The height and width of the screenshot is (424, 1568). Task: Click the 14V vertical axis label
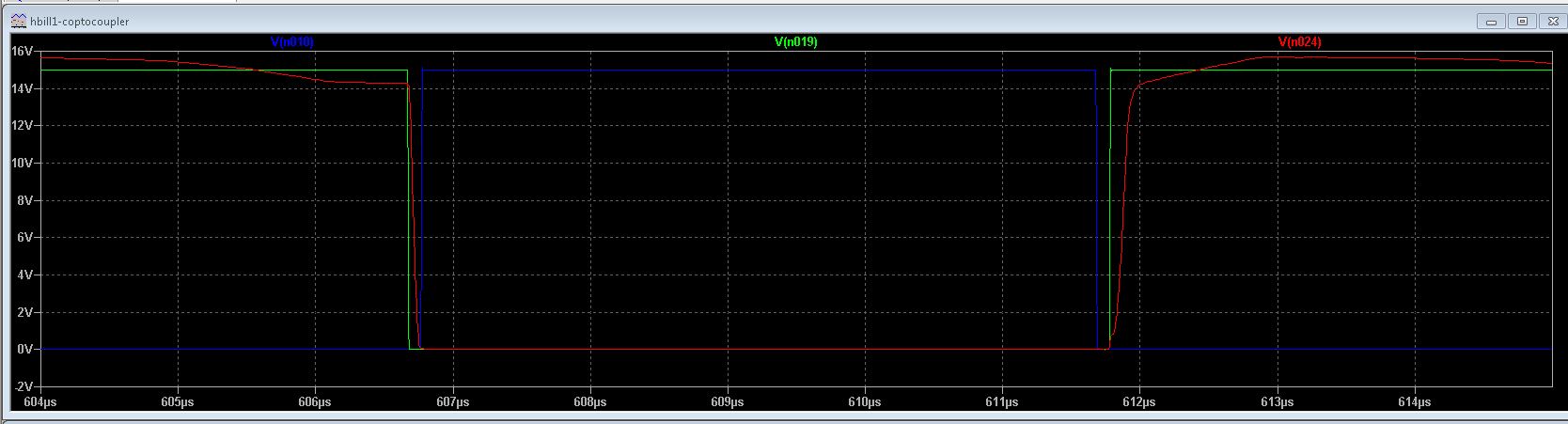23,88
